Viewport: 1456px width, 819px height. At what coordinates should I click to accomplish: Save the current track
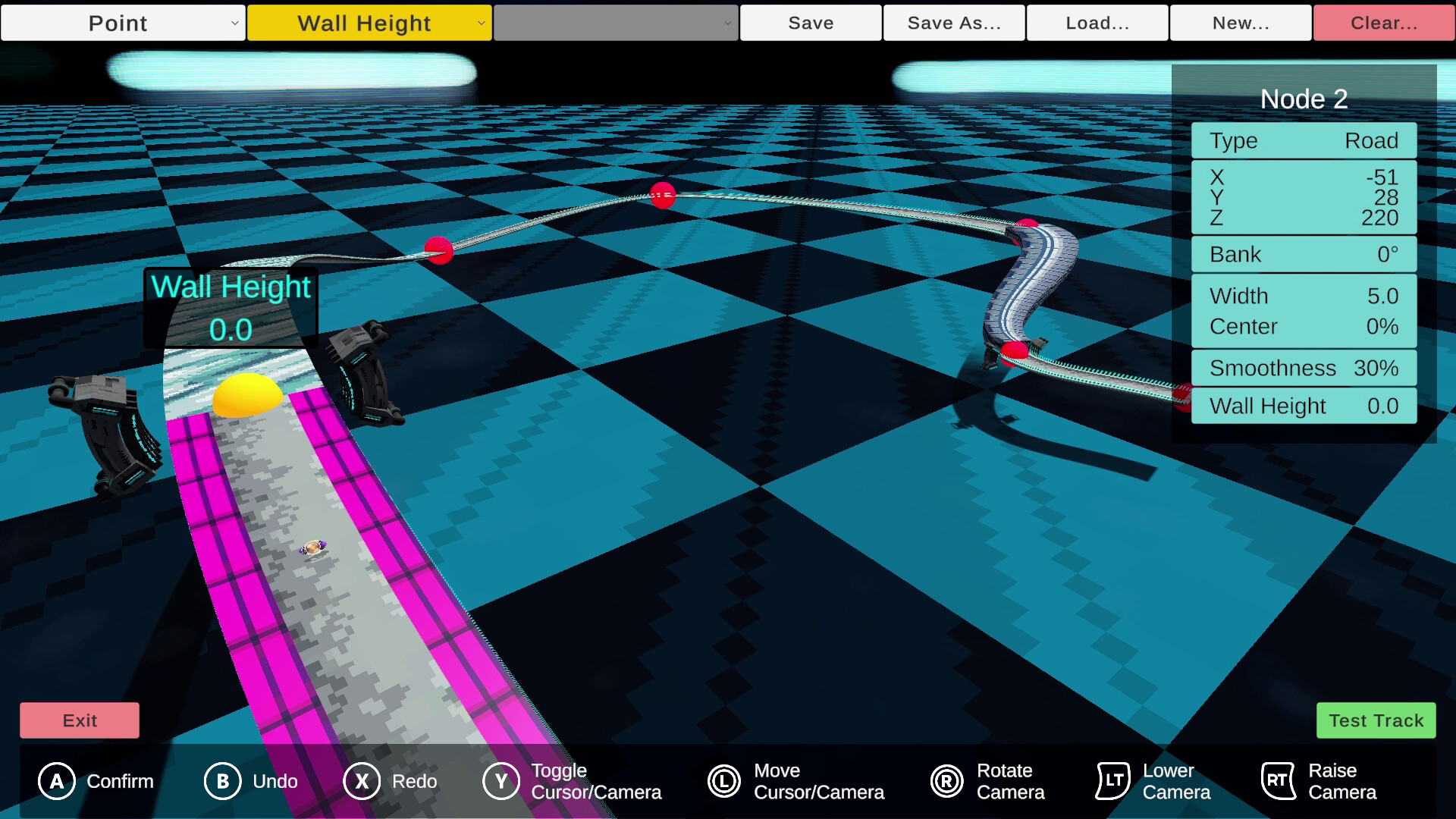click(x=810, y=23)
